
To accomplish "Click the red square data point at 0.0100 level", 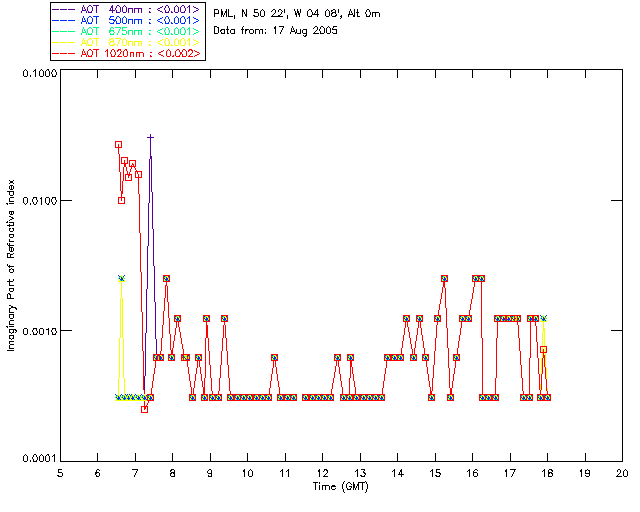I will 121,200.
